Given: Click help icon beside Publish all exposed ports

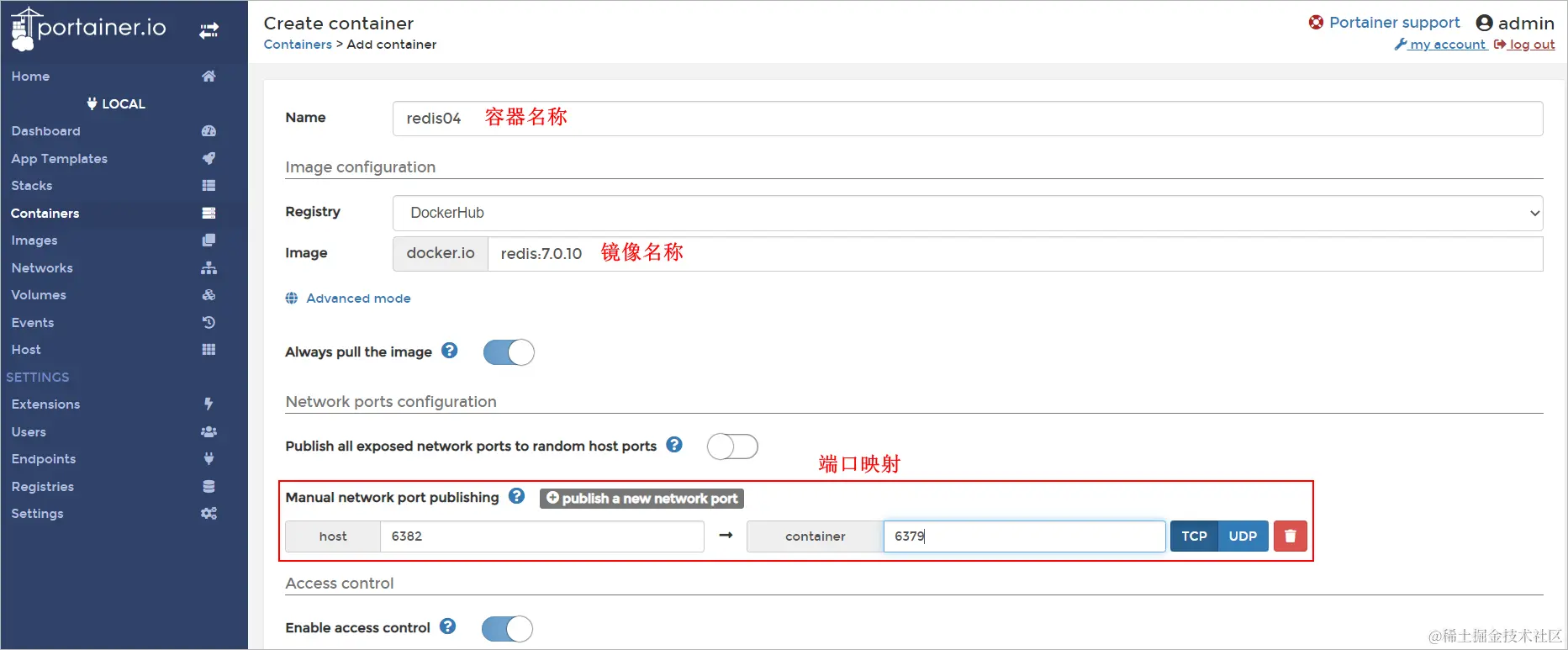Looking at the screenshot, I should pyautogui.click(x=674, y=445).
